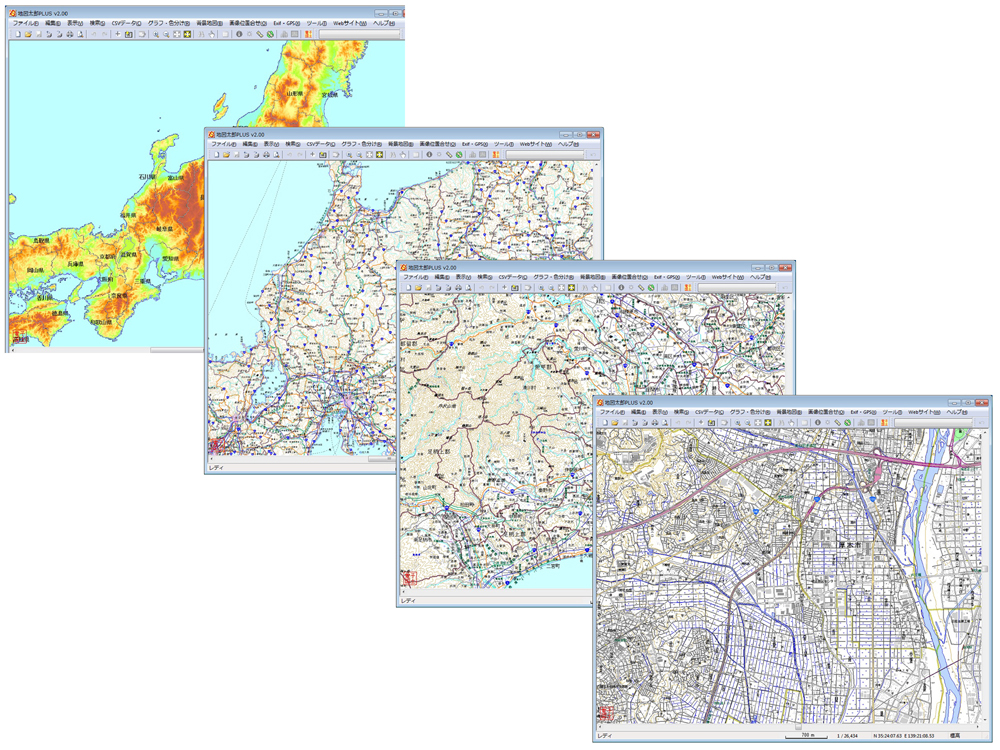
Task: Select the hand pan tool in front city-map window
Action: 791,422
